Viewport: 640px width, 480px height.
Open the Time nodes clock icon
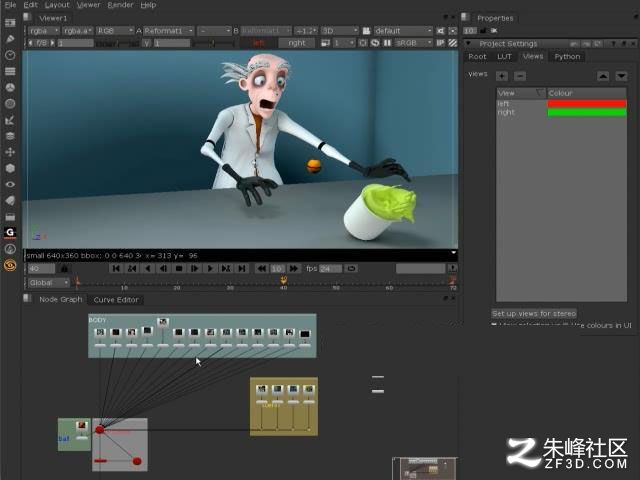[x=10, y=55]
